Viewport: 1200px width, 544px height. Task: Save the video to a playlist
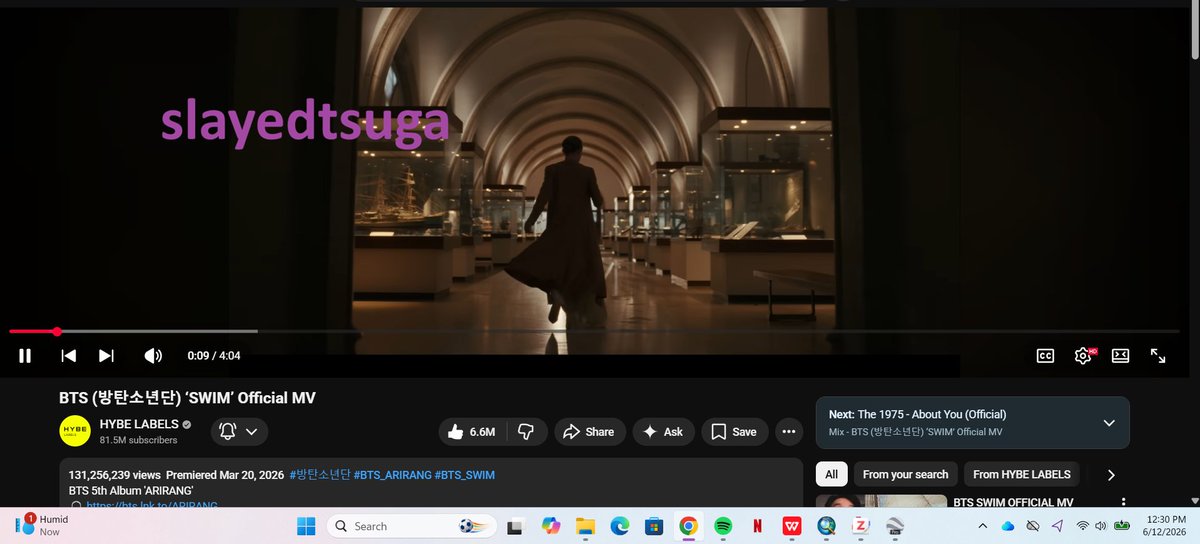pos(734,431)
